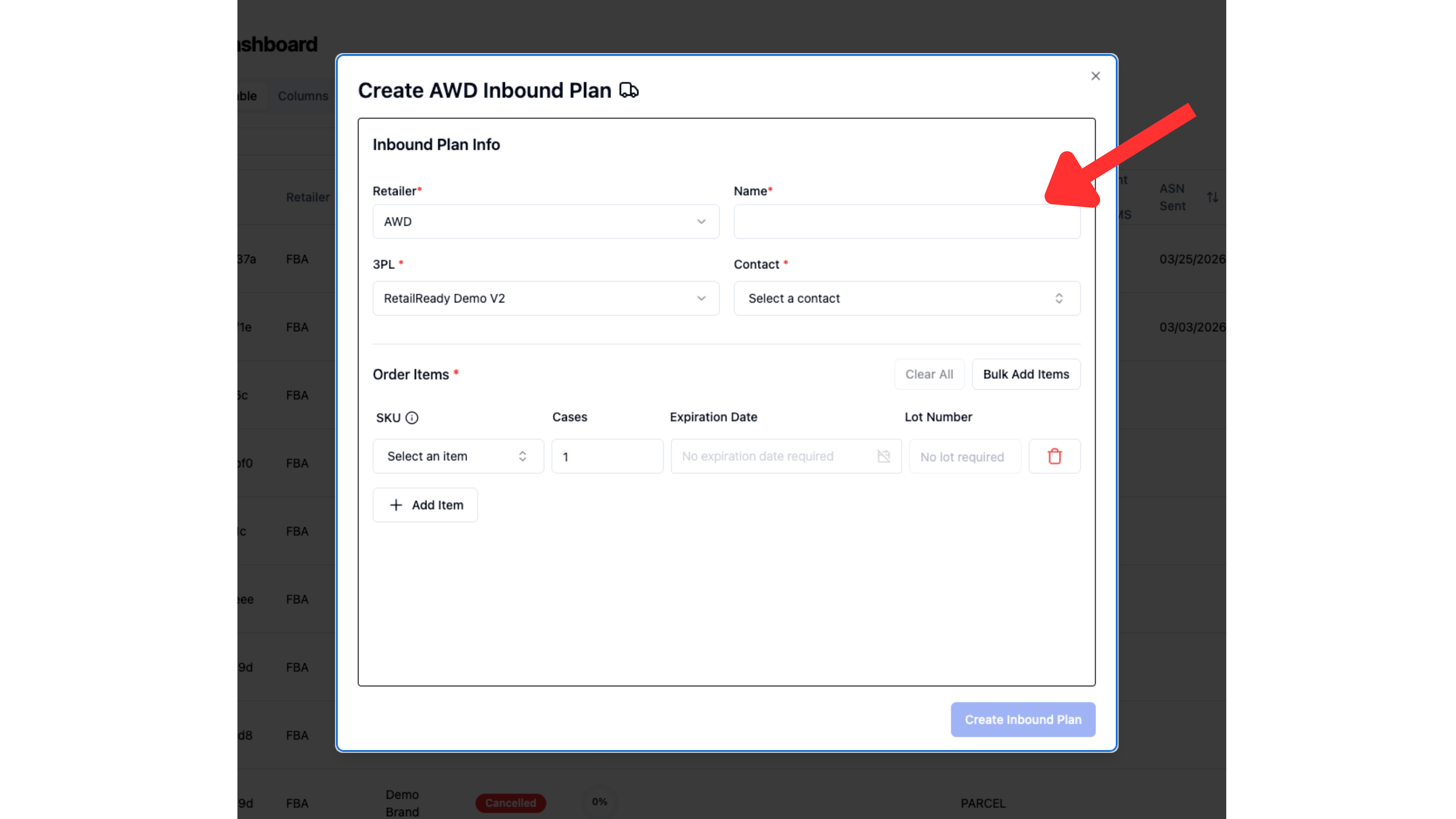The width and height of the screenshot is (1456, 819).
Task: Click the Bulk Add Items button
Action: tap(1026, 374)
